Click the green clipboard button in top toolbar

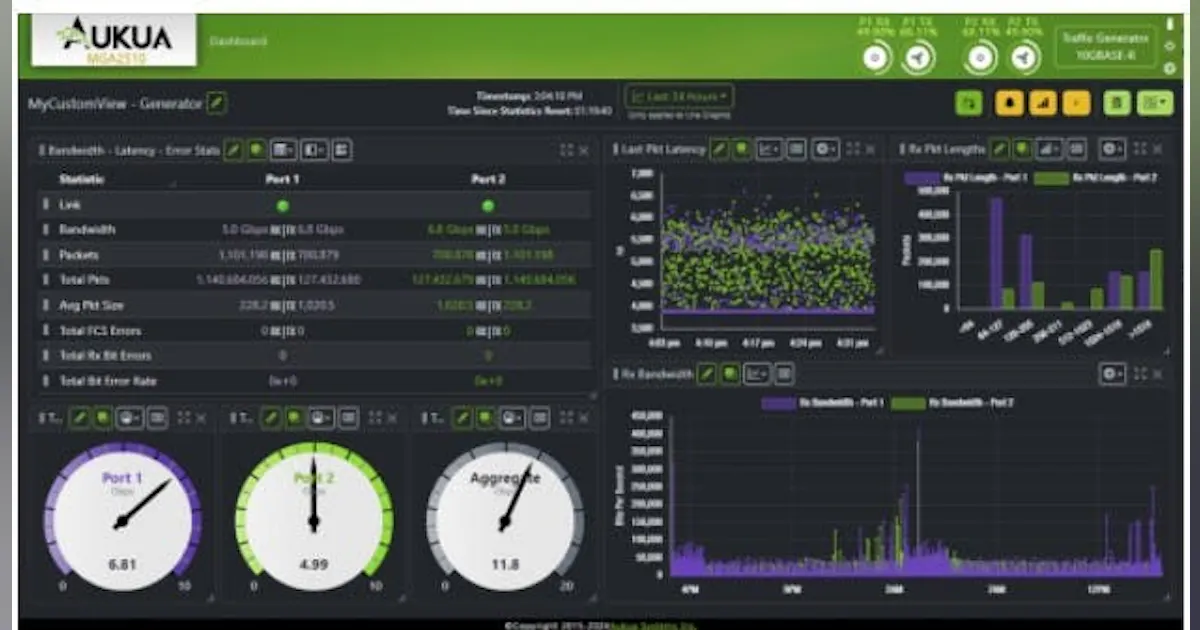(x=1117, y=103)
